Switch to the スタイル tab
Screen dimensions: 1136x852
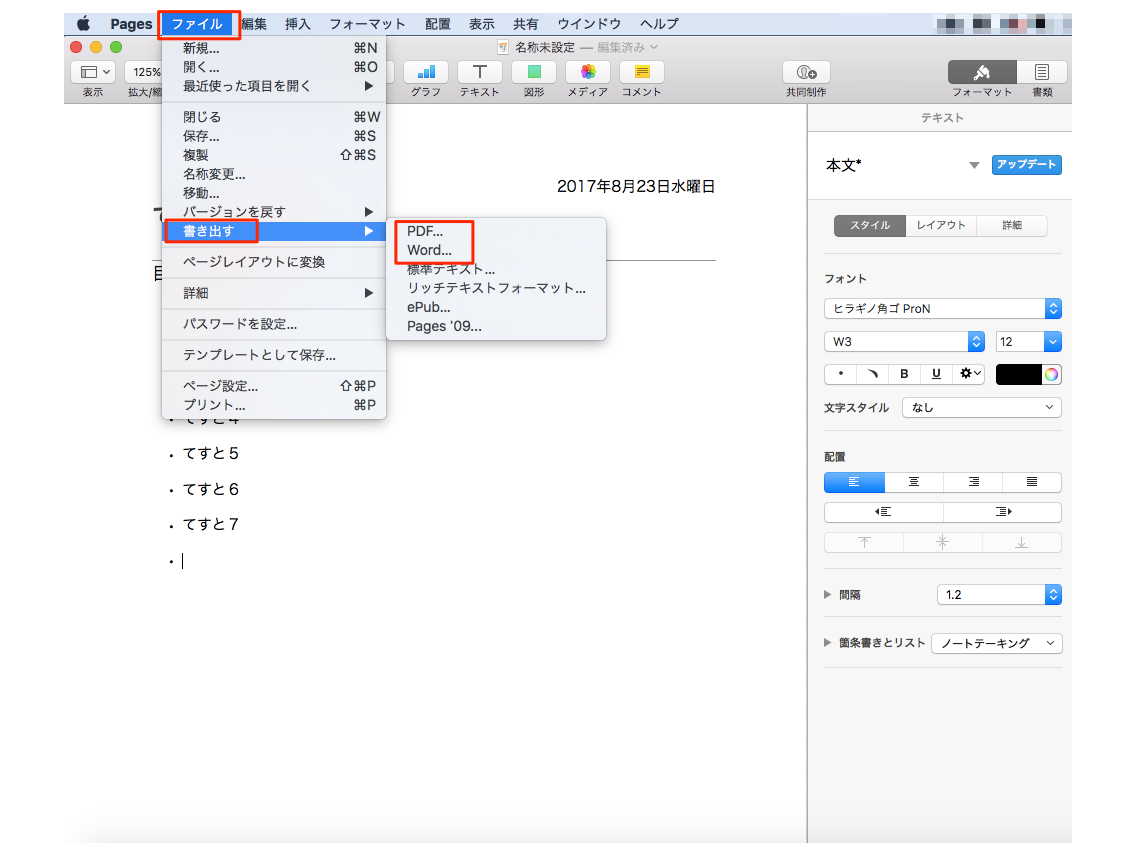tap(869, 225)
